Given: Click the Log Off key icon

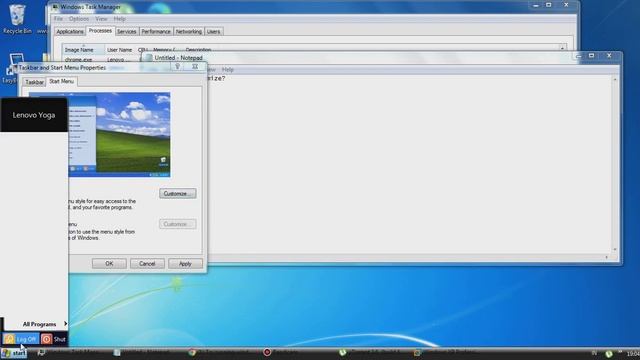Looking at the screenshot, I should (x=9, y=339).
